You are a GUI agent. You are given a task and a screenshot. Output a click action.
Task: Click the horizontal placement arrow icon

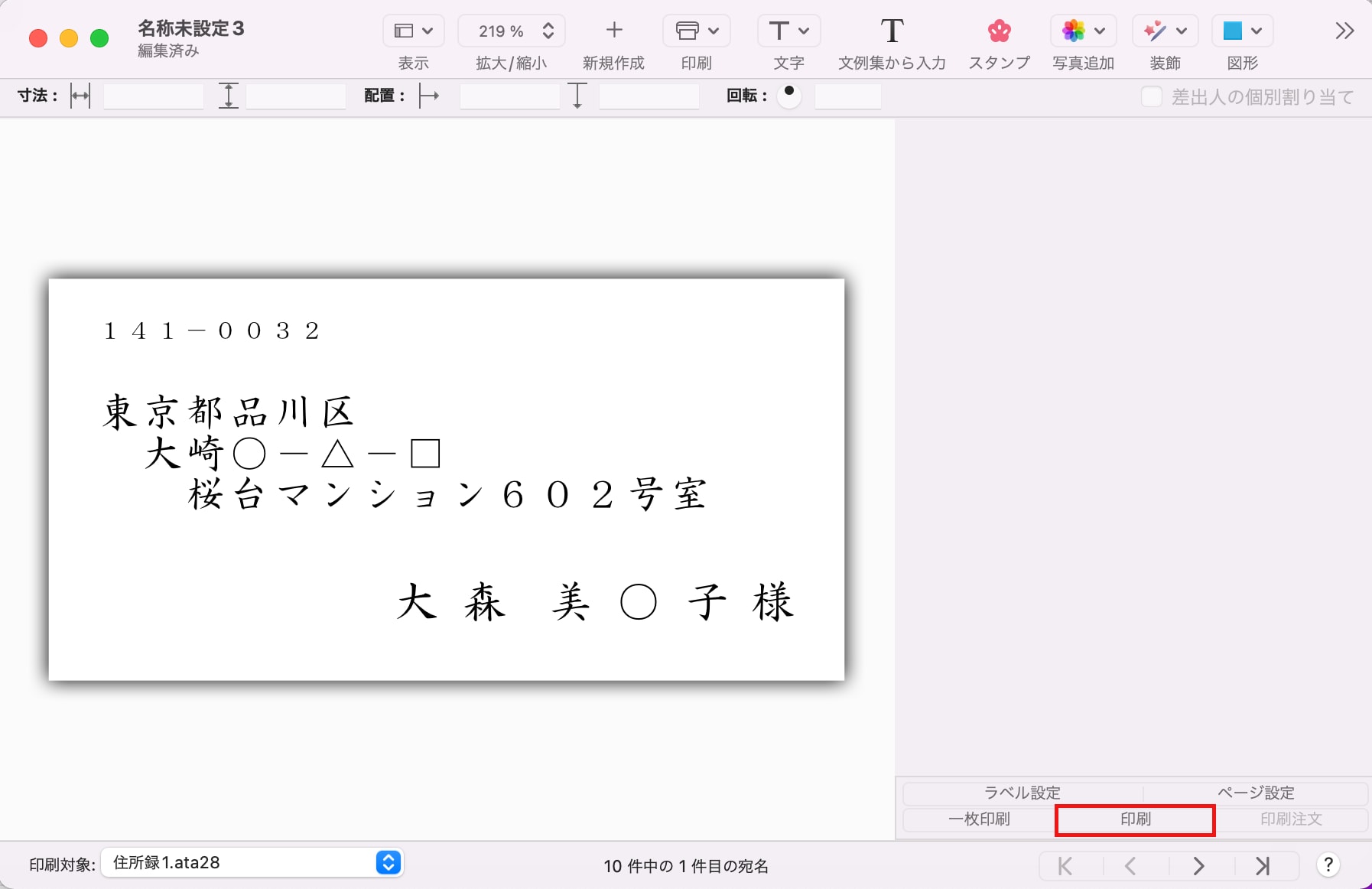tap(429, 96)
